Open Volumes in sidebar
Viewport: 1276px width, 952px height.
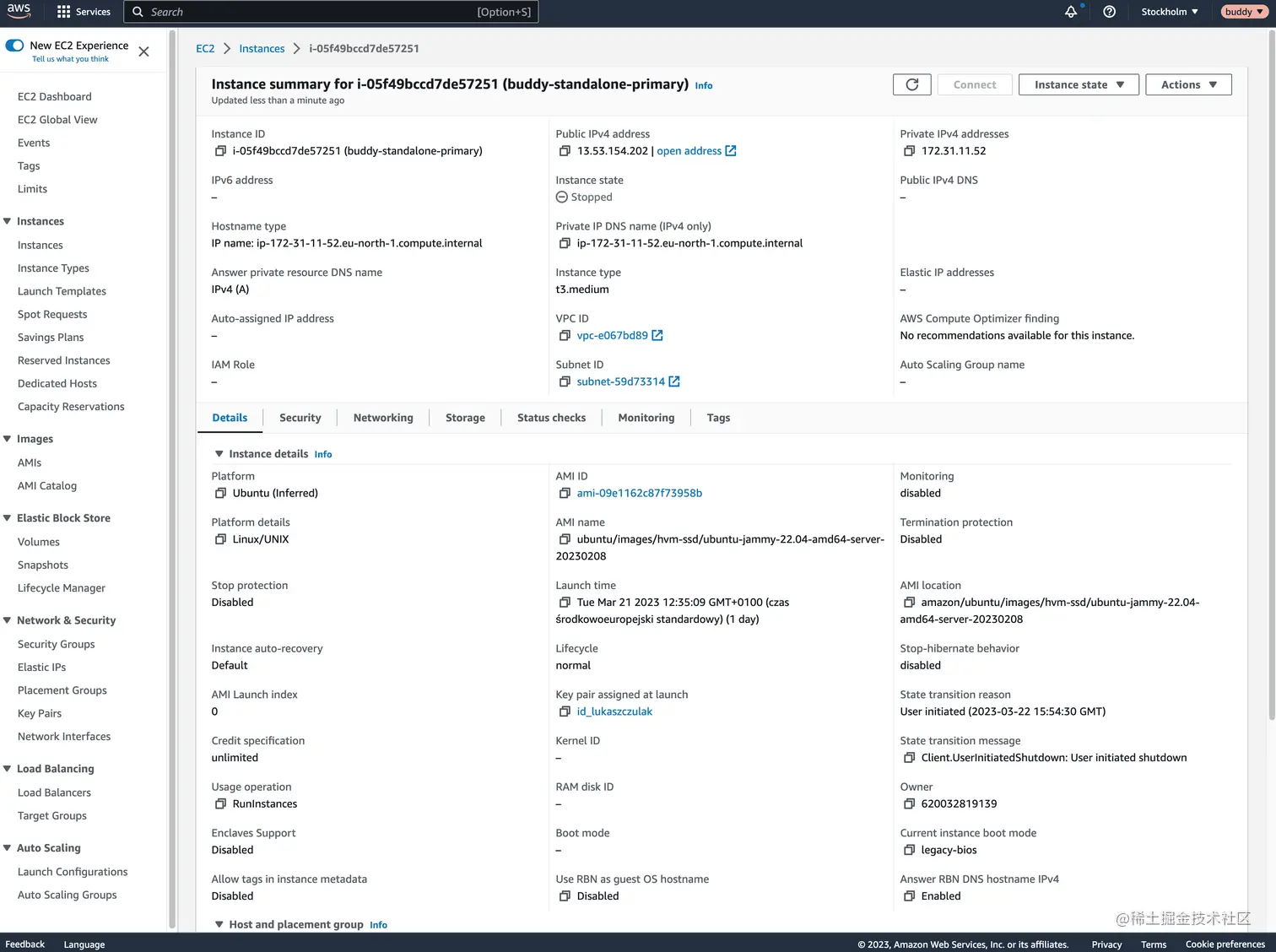(39, 542)
